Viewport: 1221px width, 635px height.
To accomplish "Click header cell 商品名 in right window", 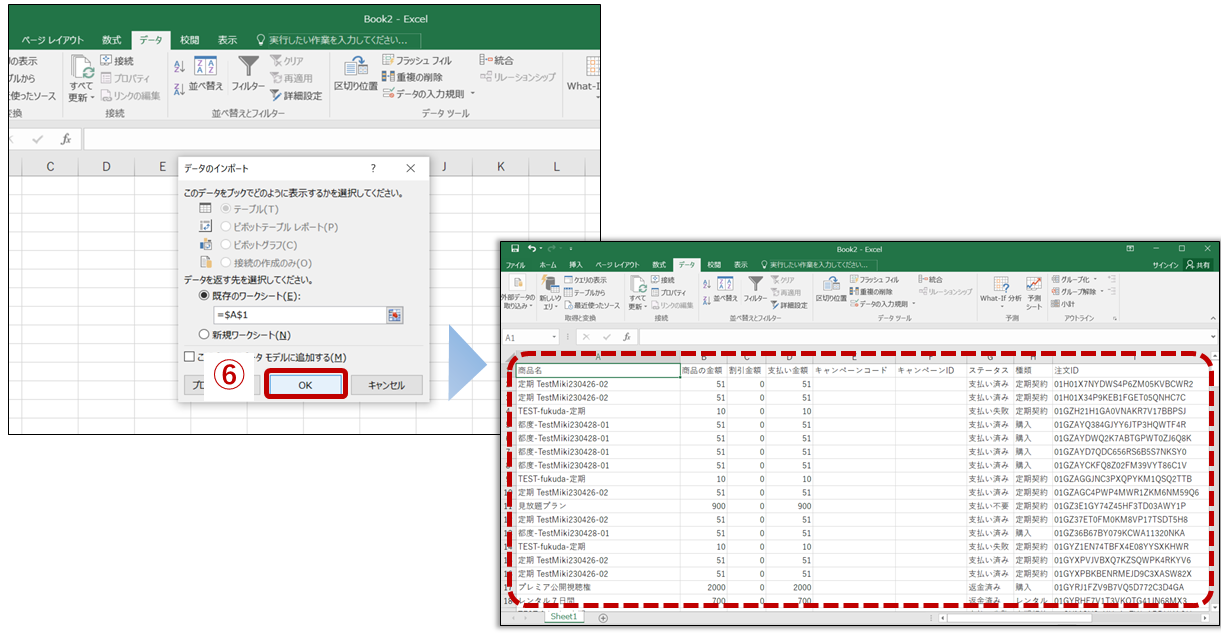I will coord(597,370).
